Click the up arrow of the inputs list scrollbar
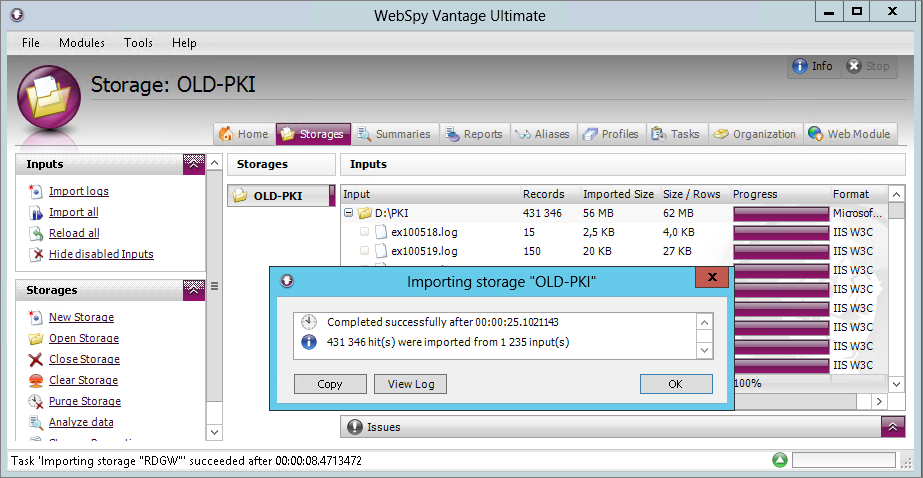Viewport: 923px width, 478px height. (896, 194)
